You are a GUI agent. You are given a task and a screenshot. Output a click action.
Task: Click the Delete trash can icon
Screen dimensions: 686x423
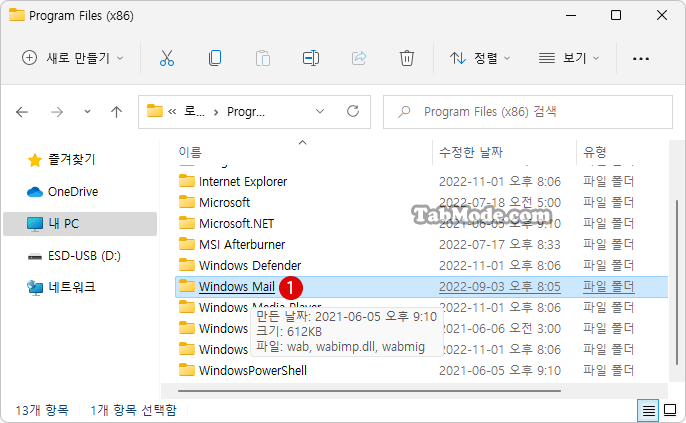[x=406, y=58]
